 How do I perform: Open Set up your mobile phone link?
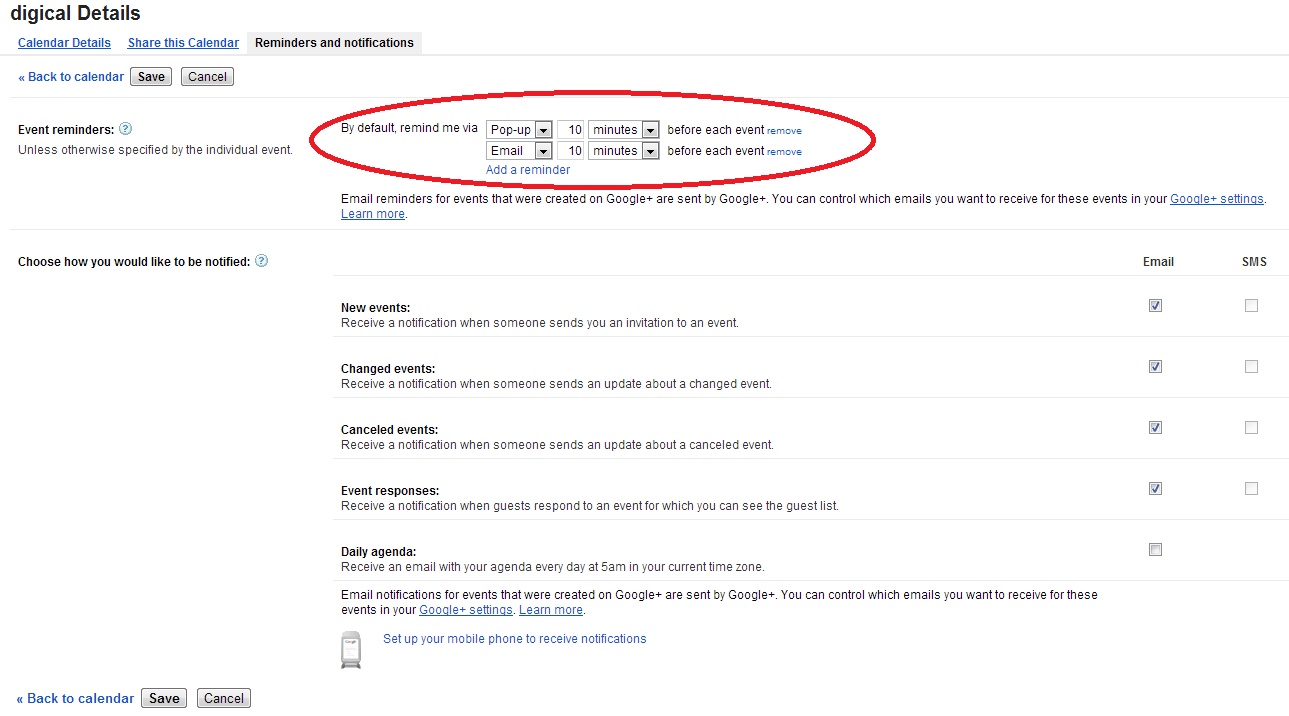(x=514, y=639)
